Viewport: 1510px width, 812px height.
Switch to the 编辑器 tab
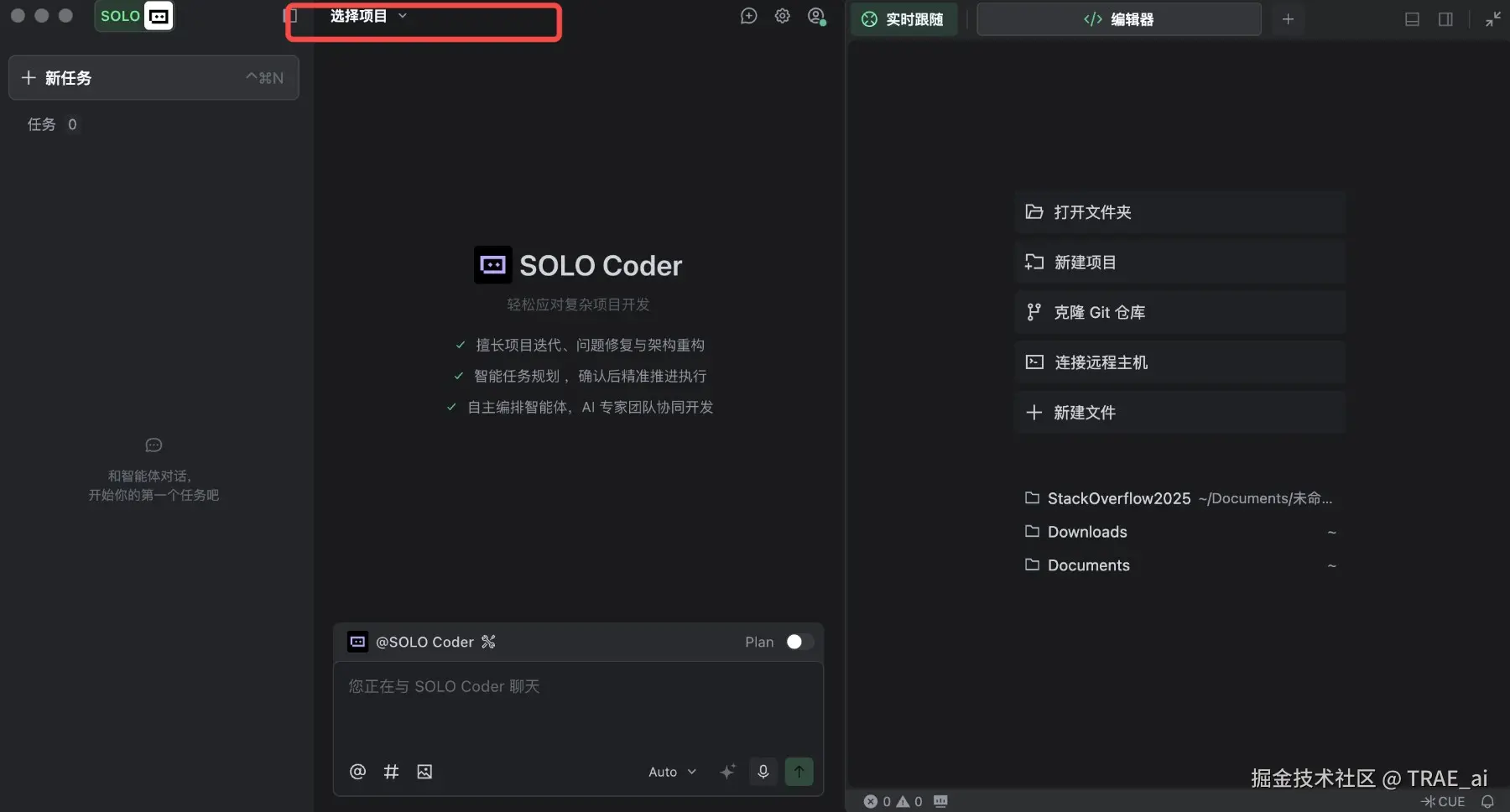coord(1119,19)
